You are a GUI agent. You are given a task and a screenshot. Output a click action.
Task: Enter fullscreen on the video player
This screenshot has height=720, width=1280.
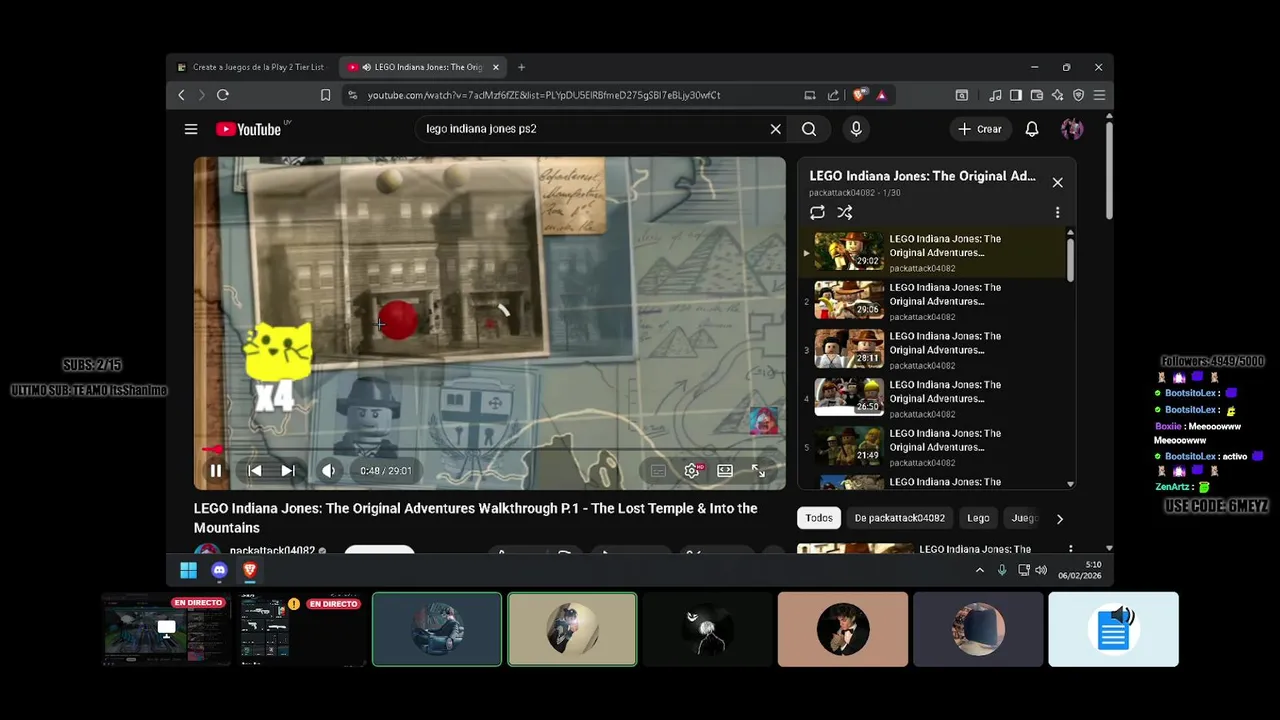tap(758, 471)
